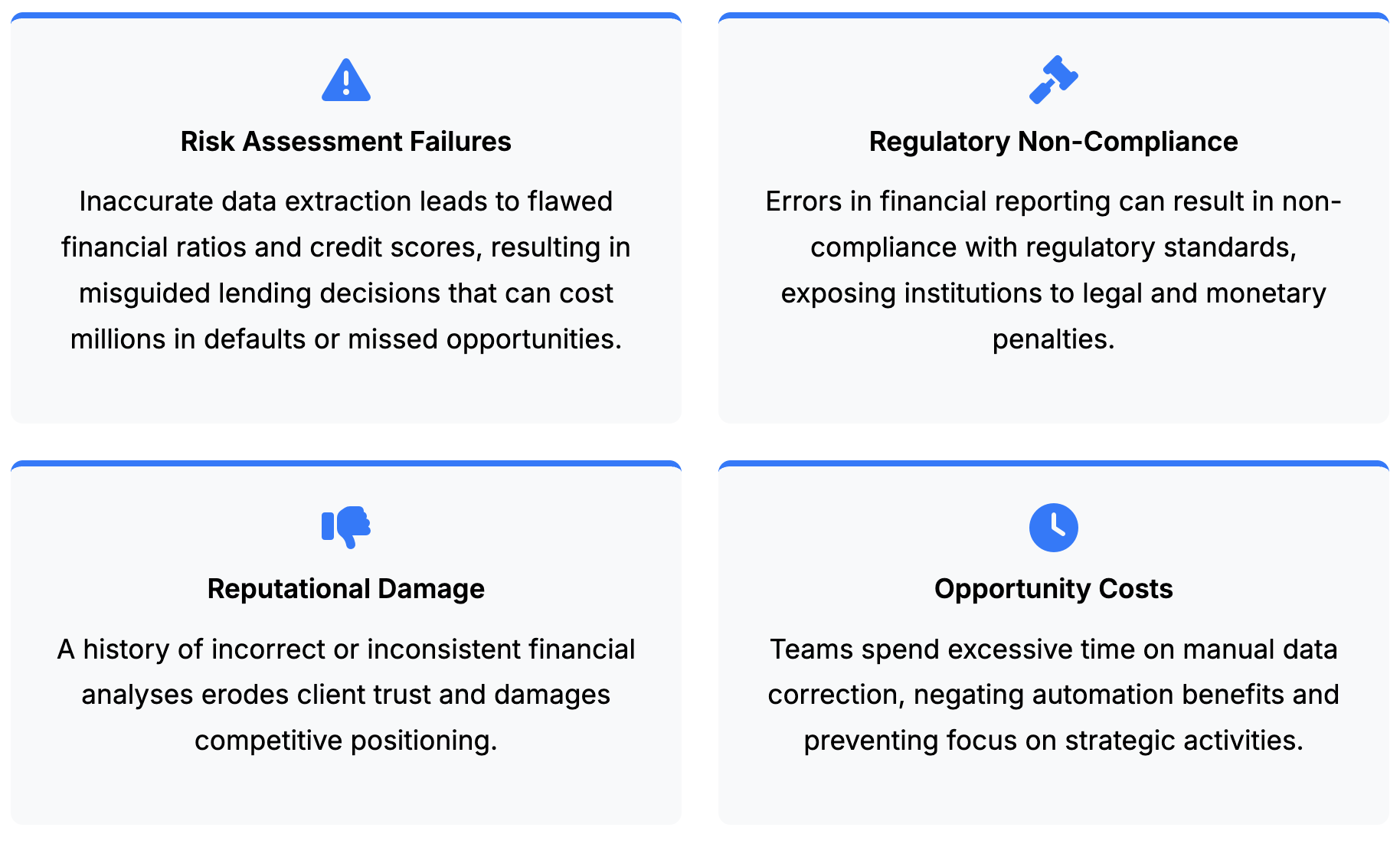Screen dimensions: 1400x844
Task: Click the Reputational Damage heading
Action: pos(346,589)
